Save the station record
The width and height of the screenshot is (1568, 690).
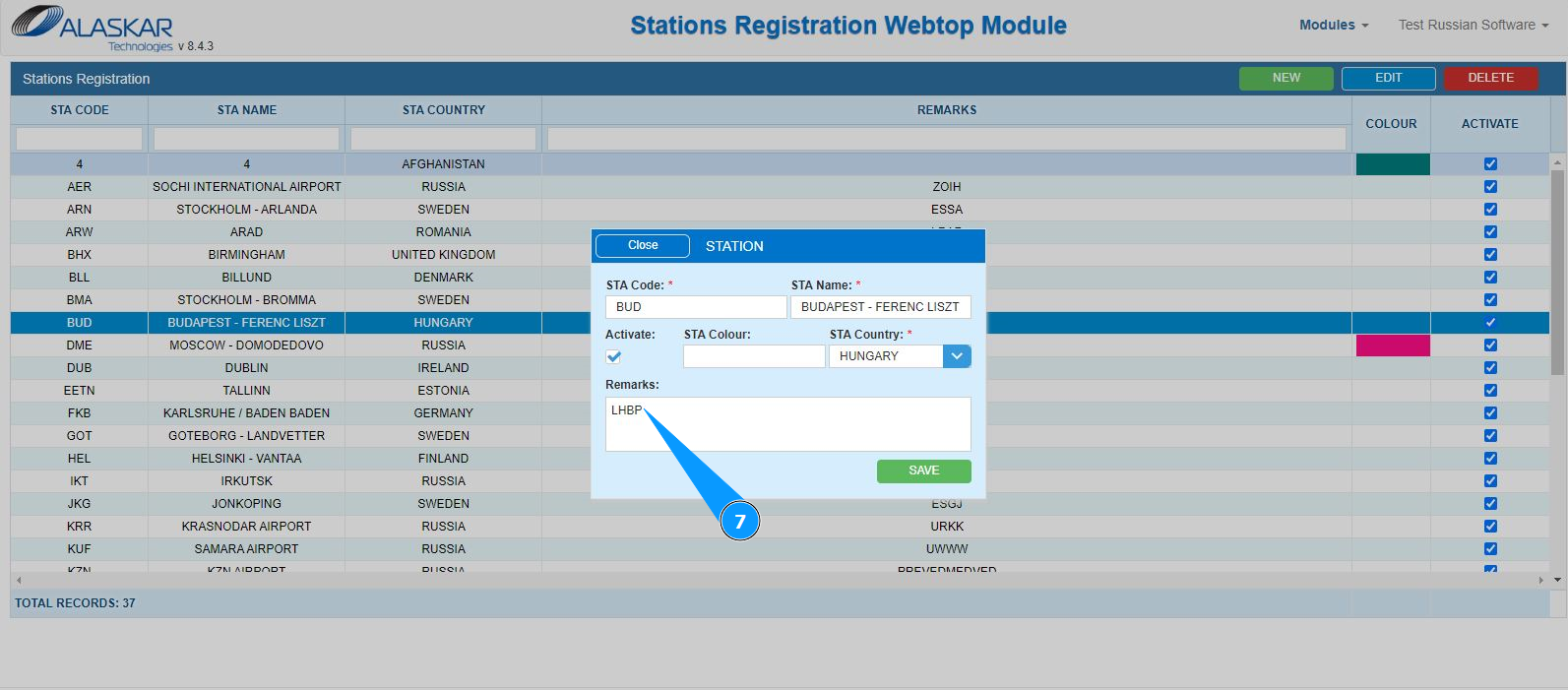[x=923, y=470]
